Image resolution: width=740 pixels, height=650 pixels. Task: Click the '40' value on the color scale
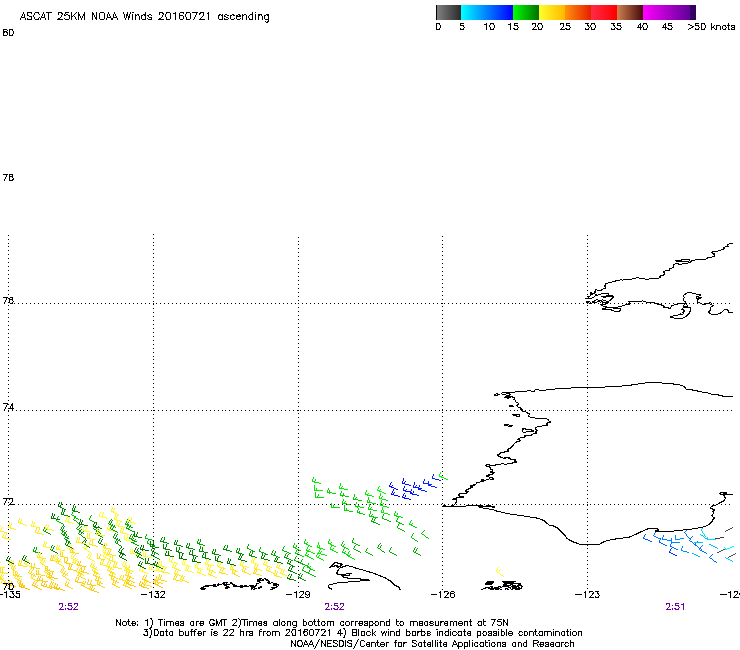pos(642,27)
